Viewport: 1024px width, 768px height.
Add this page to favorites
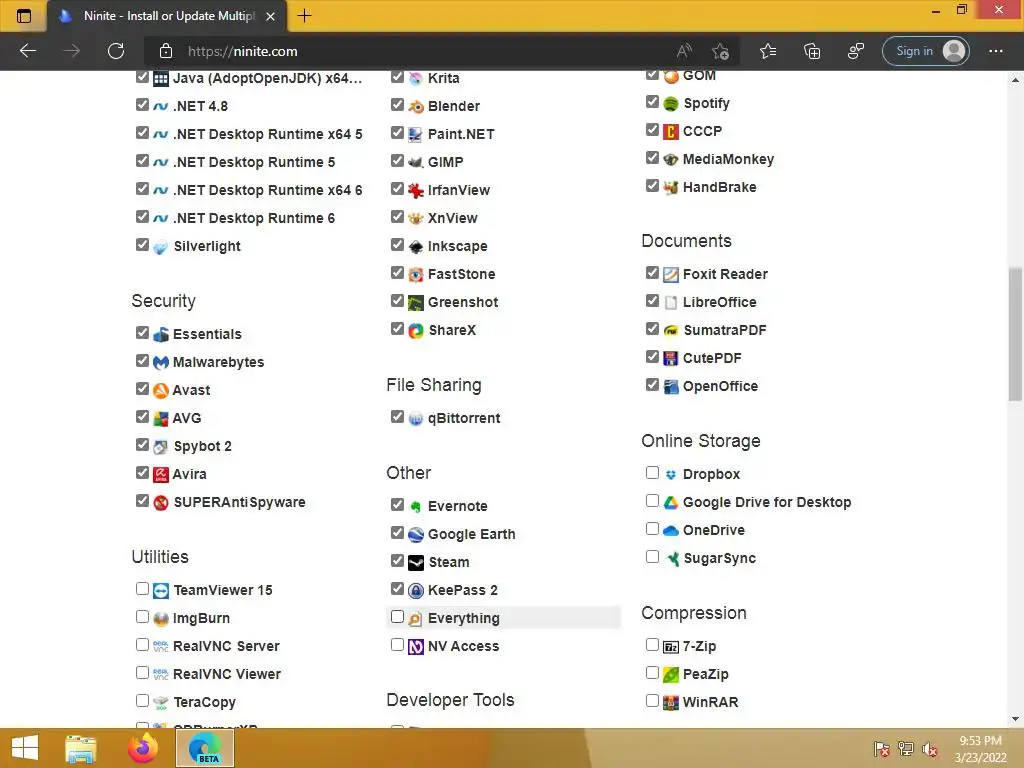(x=720, y=51)
